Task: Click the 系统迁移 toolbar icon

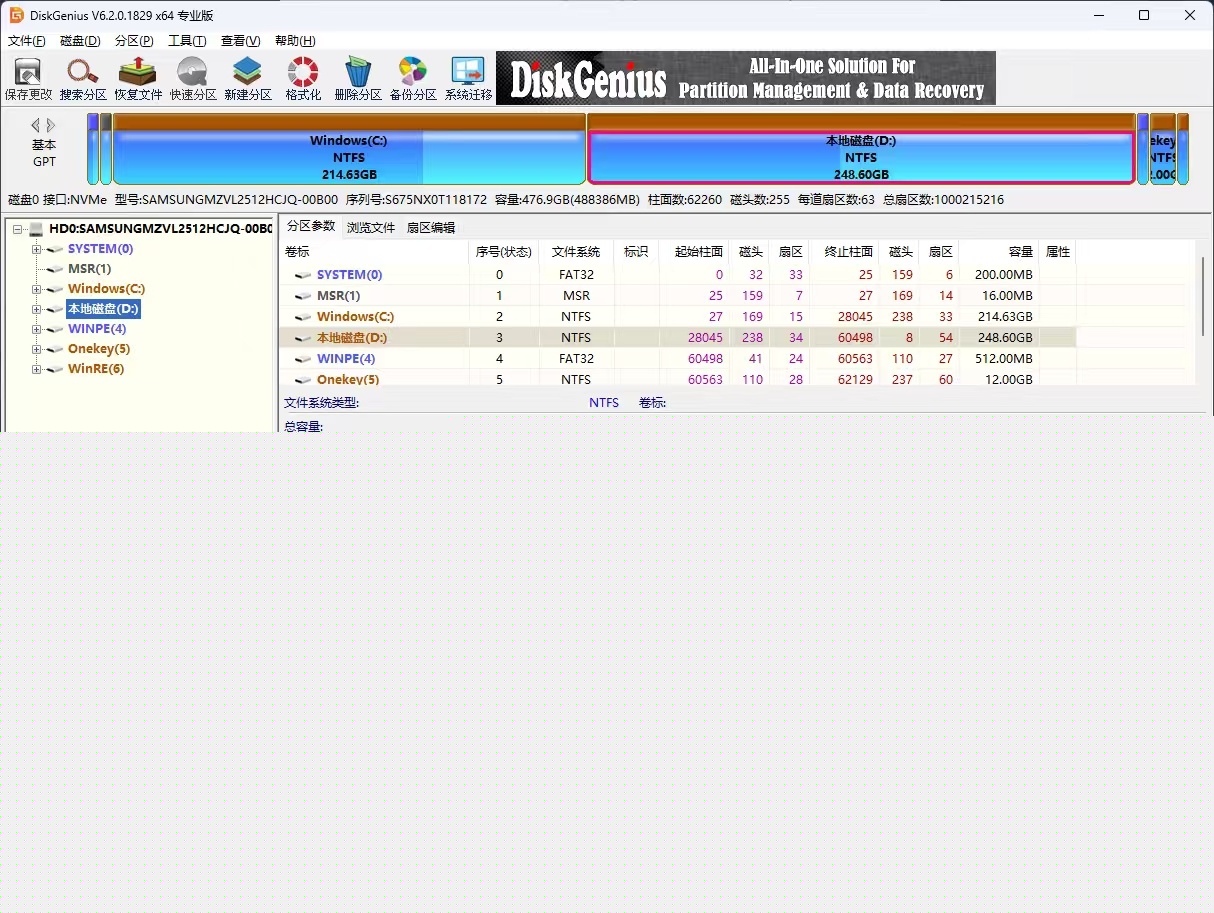Action: [468, 79]
